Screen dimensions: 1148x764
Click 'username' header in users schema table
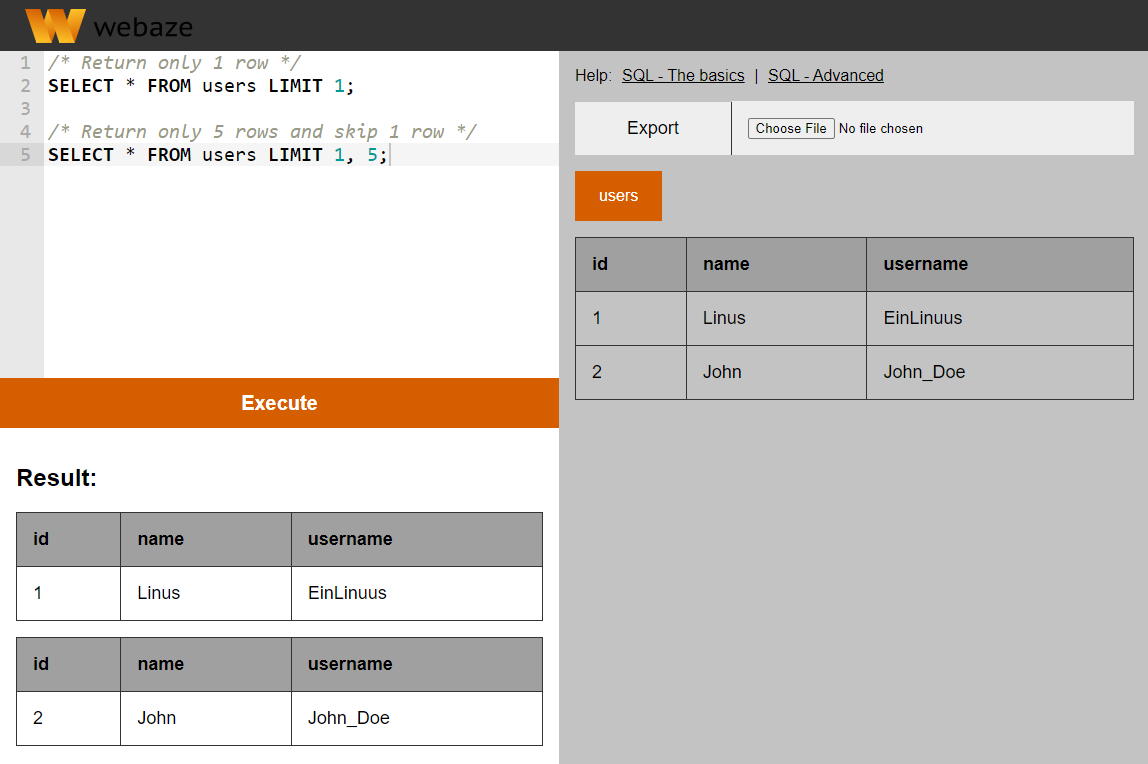point(999,264)
